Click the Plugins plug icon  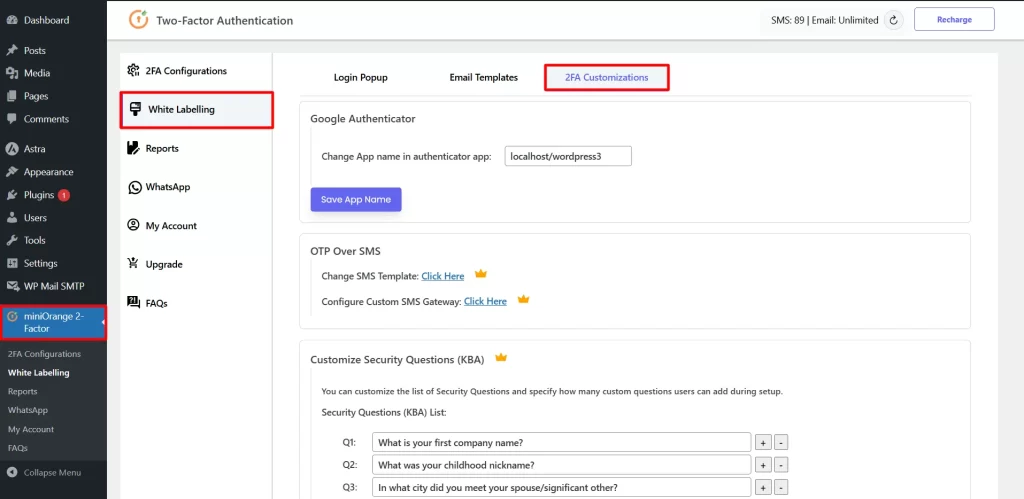[x=12, y=195]
